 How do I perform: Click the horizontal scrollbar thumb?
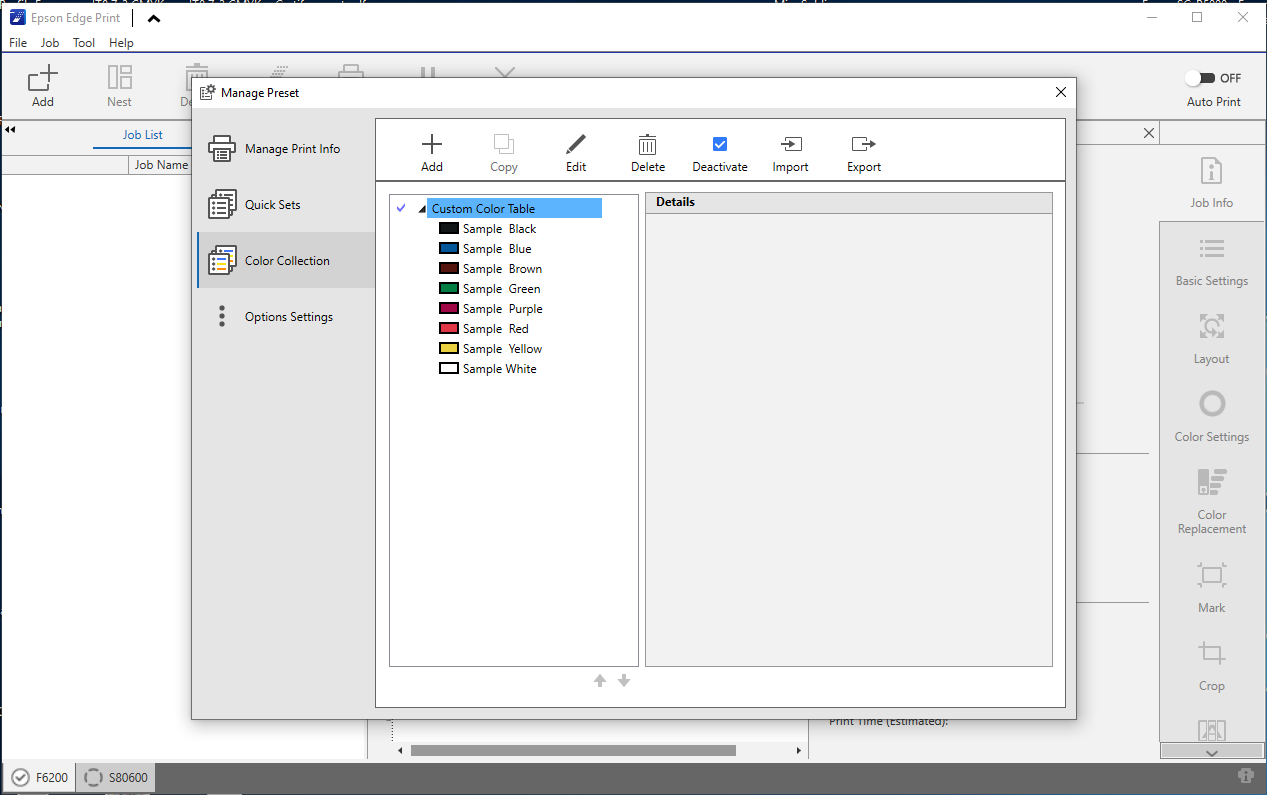coord(573,750)
